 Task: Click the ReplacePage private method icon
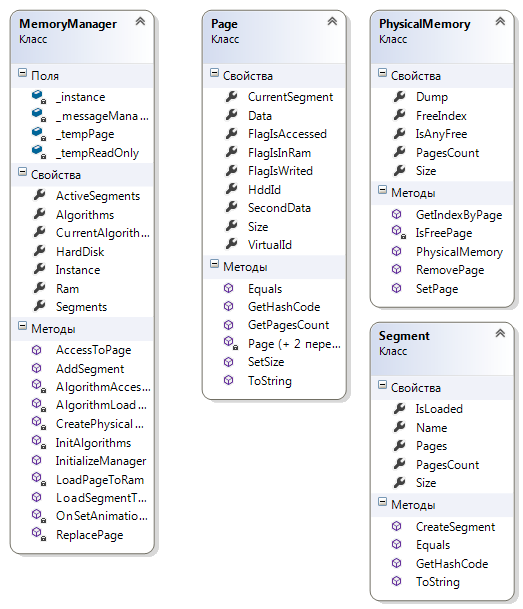(38, 534)
